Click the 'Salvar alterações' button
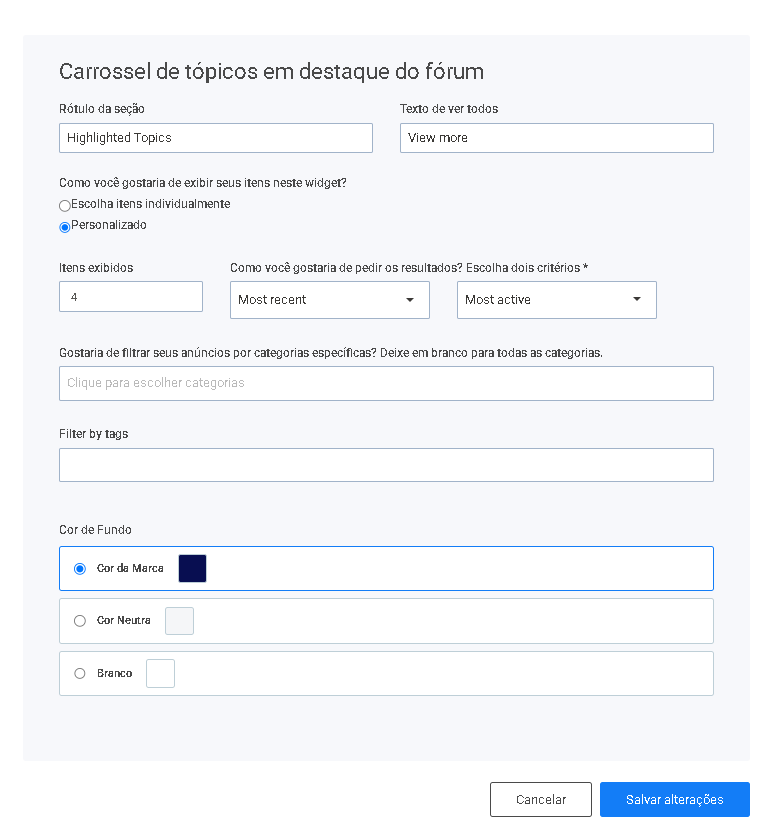The image size is (777, 836). pyautogui.click(x=675, y=800)
